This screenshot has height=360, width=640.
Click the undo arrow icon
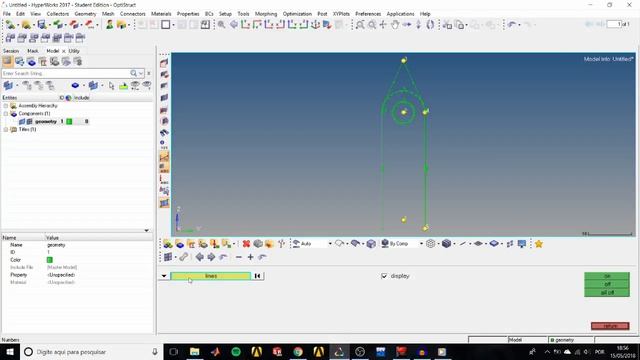click(x=512, y=25)
